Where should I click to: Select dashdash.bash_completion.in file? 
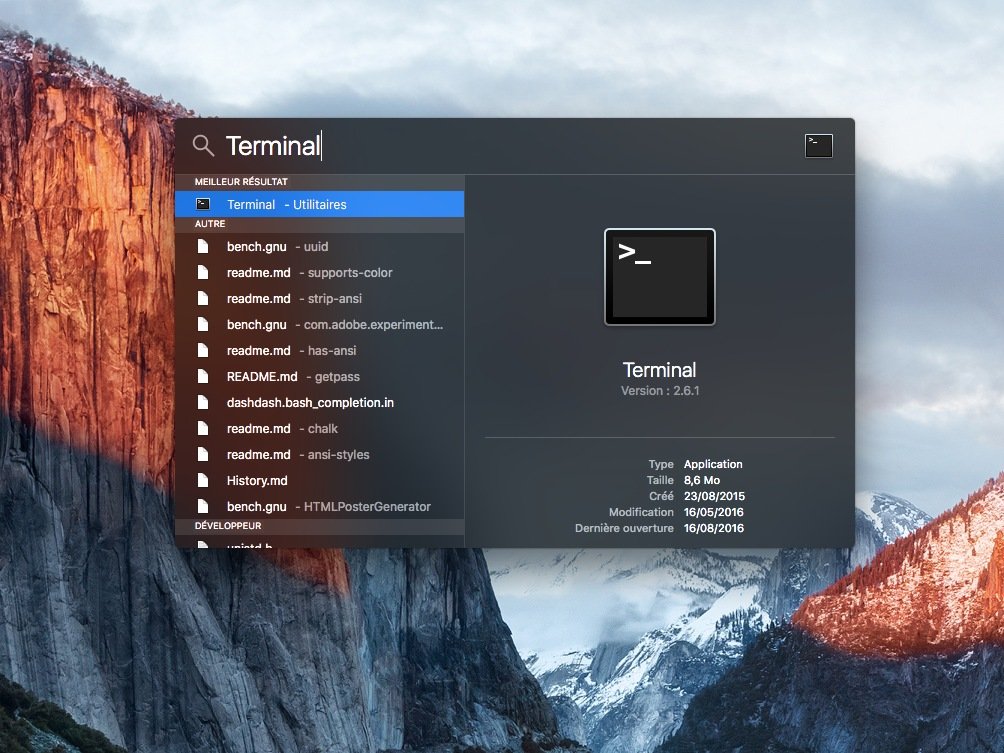(320, 403)
